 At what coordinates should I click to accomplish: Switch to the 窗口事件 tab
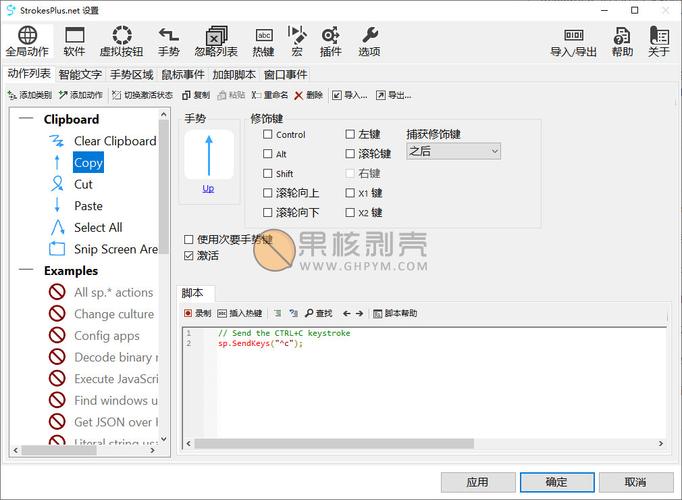(x=285, y=75)
